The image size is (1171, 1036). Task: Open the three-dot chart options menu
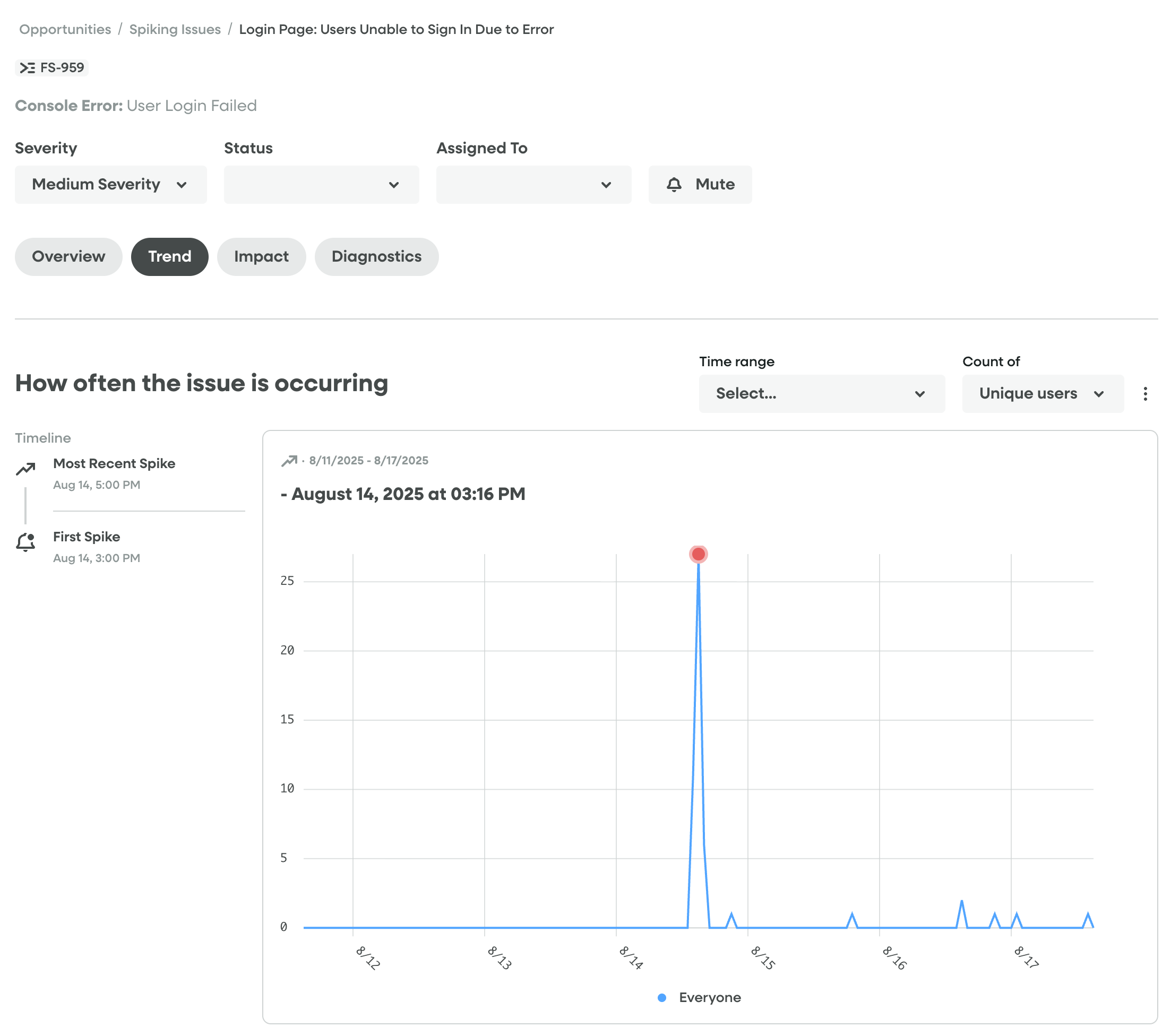pyautogui.click(x=1145, y=393)
